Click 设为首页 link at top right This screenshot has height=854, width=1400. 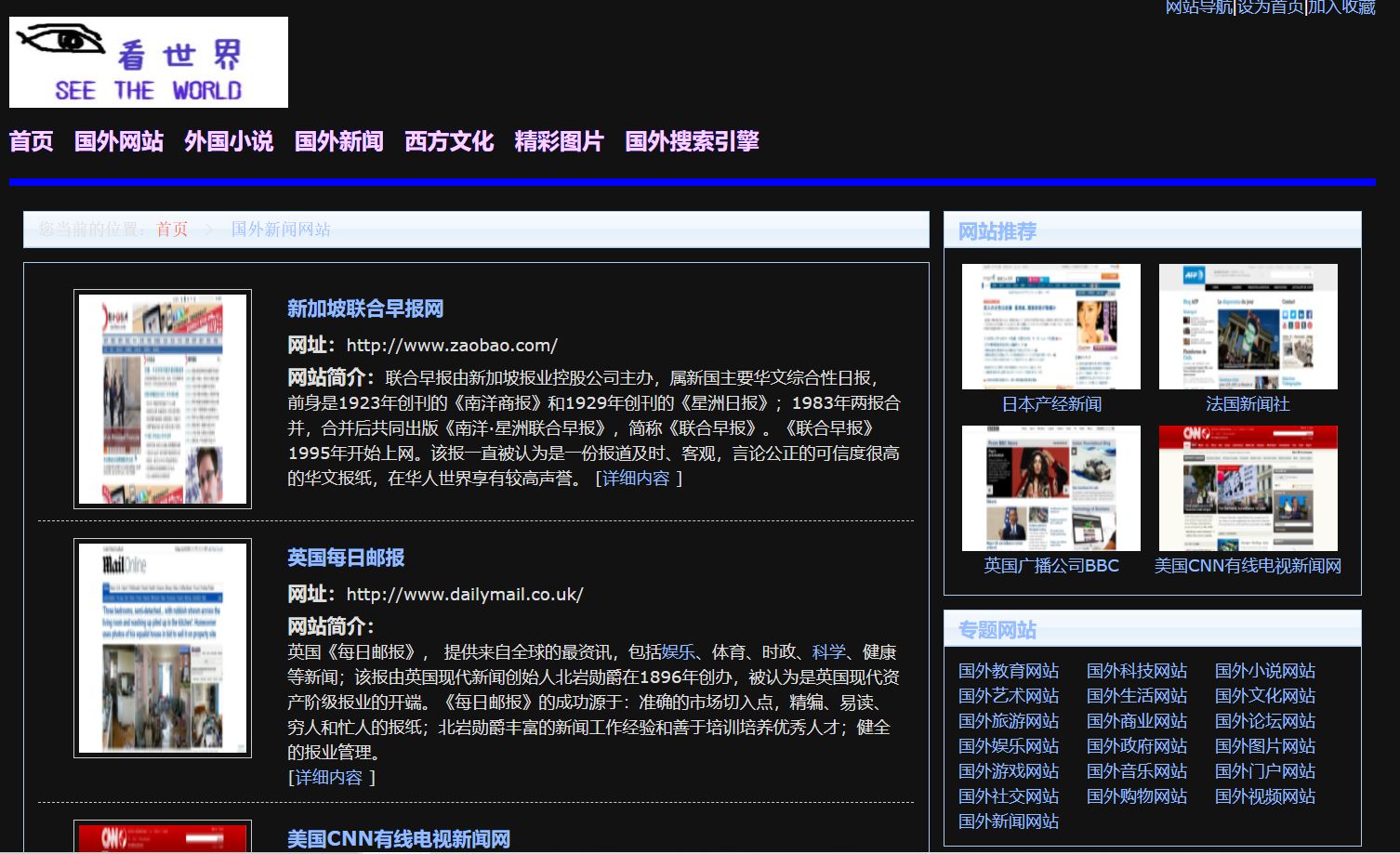coord(1271,7)
